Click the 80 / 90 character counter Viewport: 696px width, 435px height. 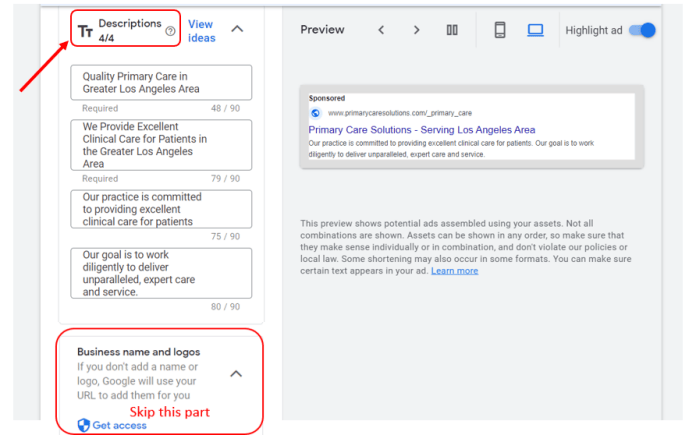coord(225,306)
